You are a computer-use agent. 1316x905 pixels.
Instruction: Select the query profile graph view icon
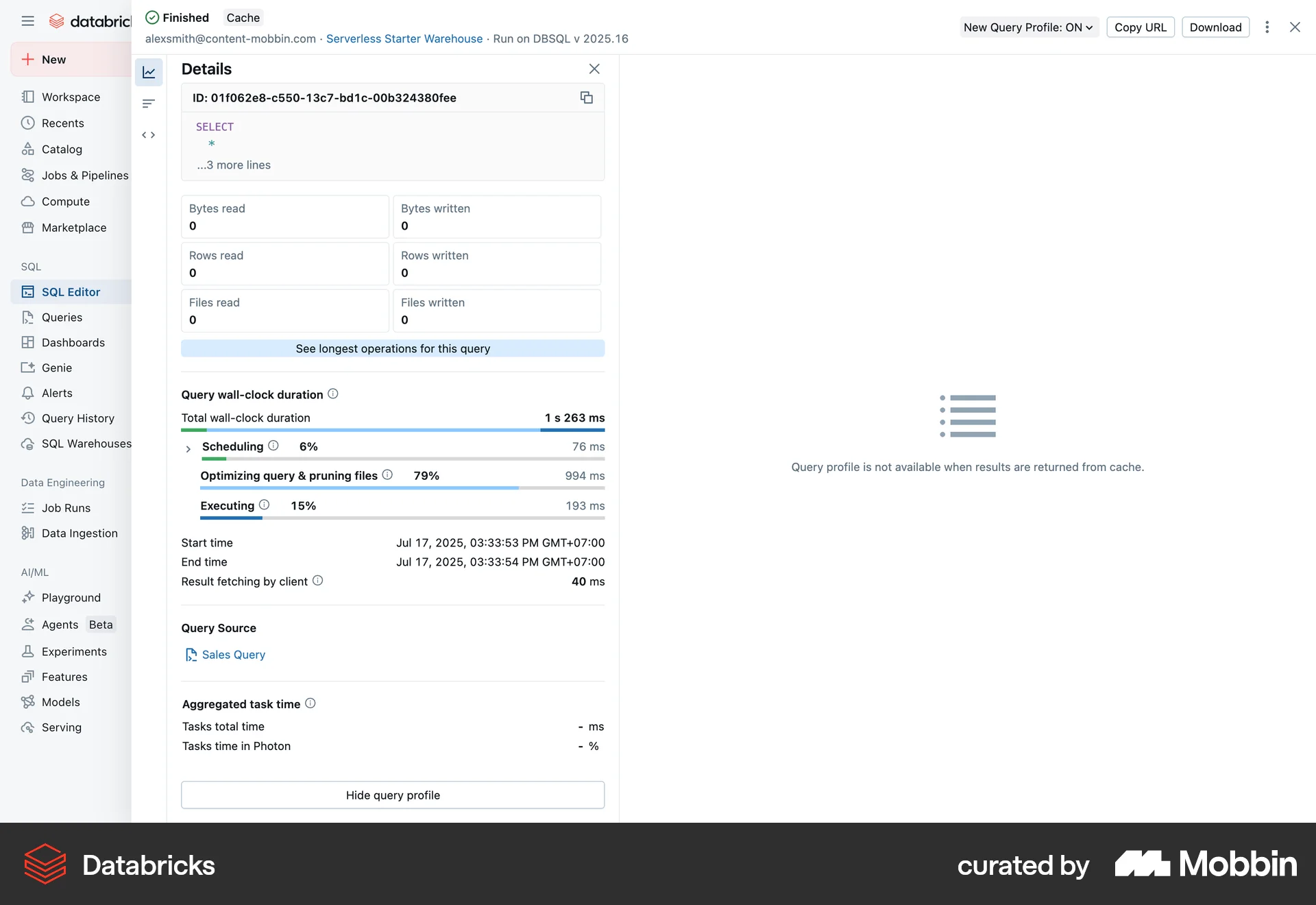[x=149, y=72]
